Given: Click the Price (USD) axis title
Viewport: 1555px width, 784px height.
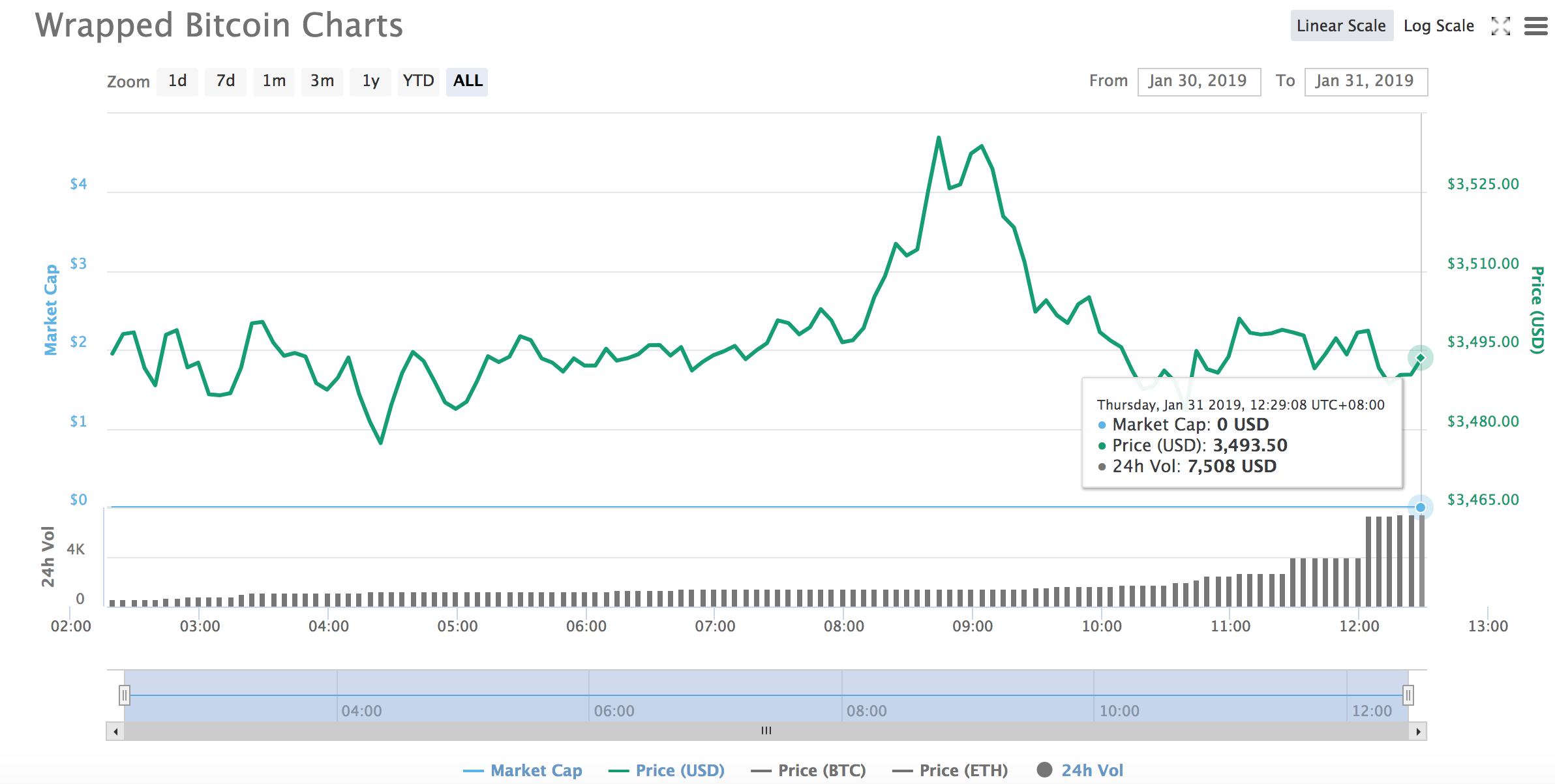Looking at the screenshot, I should [x=1537, y=310].
